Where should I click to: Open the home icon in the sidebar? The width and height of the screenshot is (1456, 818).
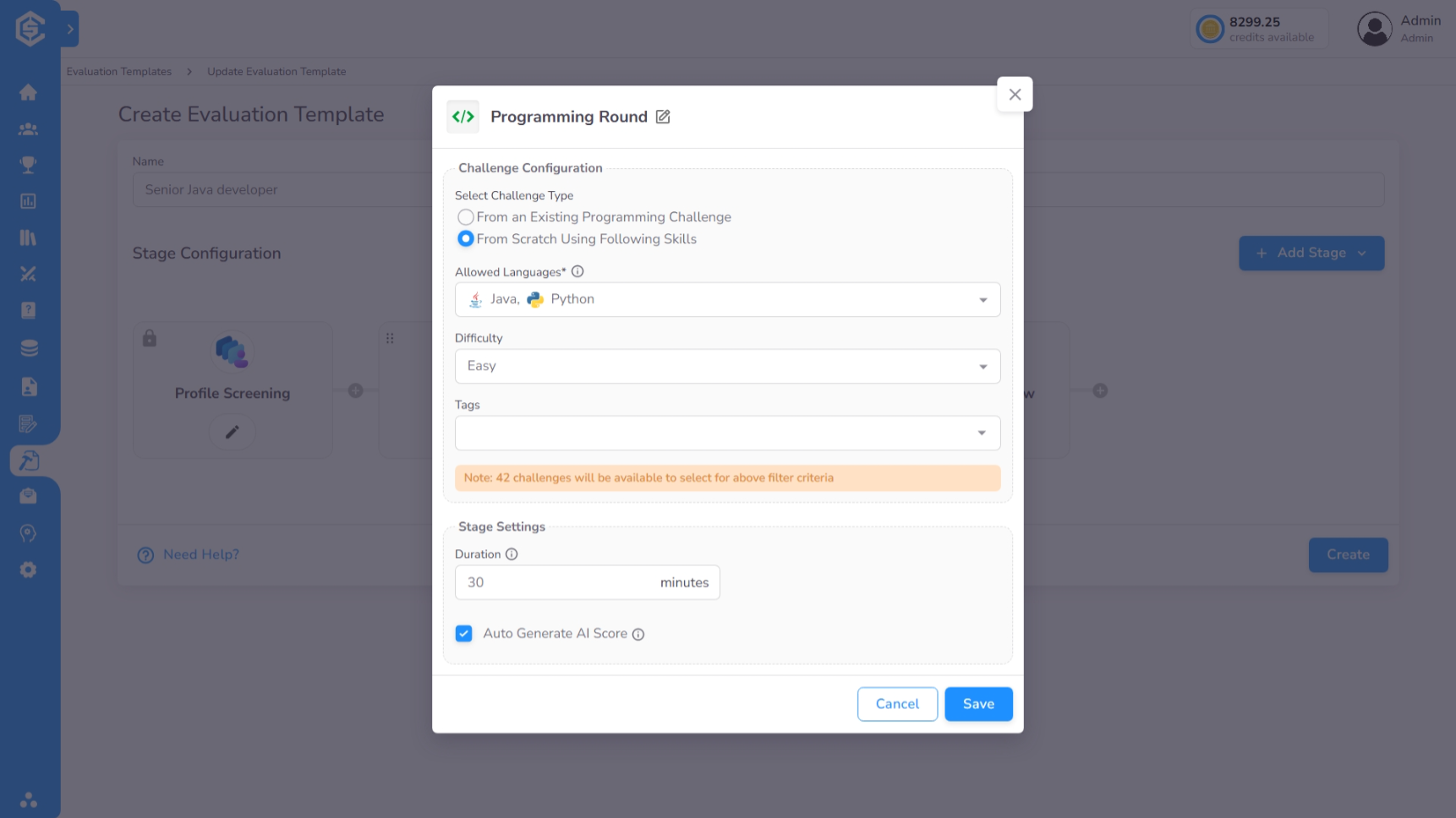tap(28, 92)
